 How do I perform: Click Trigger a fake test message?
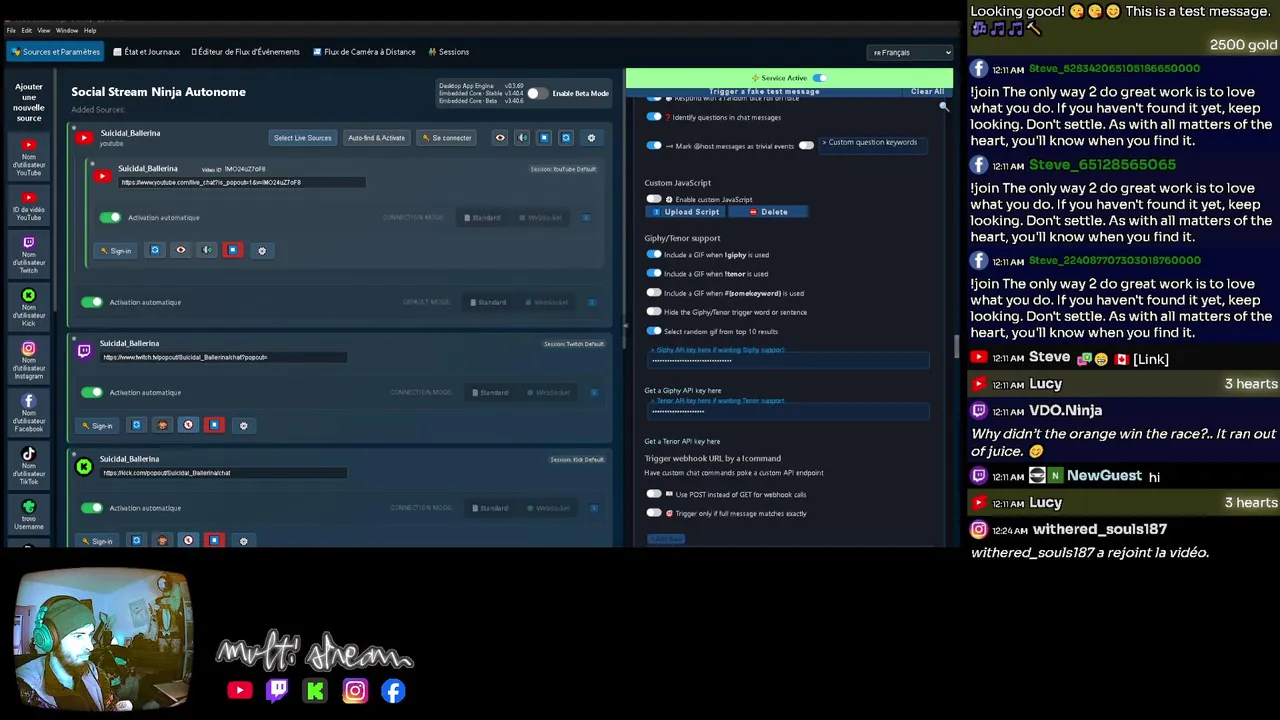coord(764,91)
